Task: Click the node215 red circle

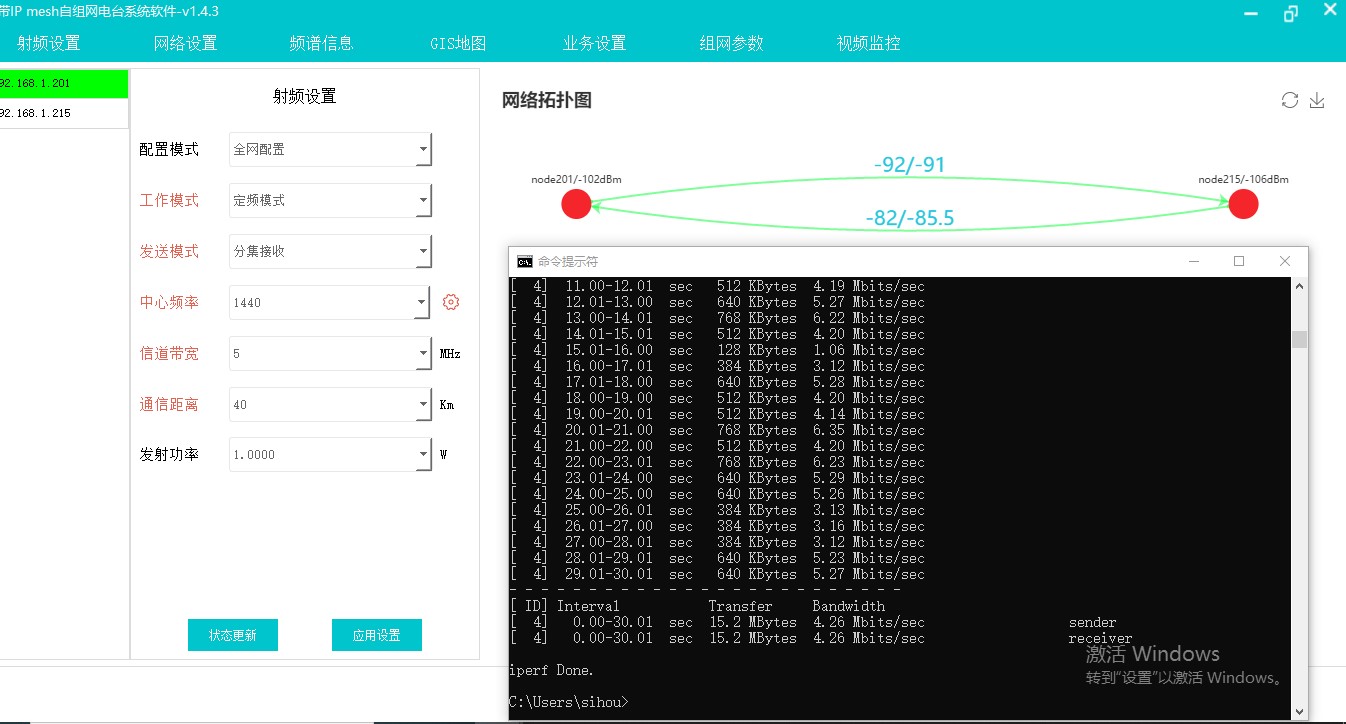Action: coord(1243,204)
